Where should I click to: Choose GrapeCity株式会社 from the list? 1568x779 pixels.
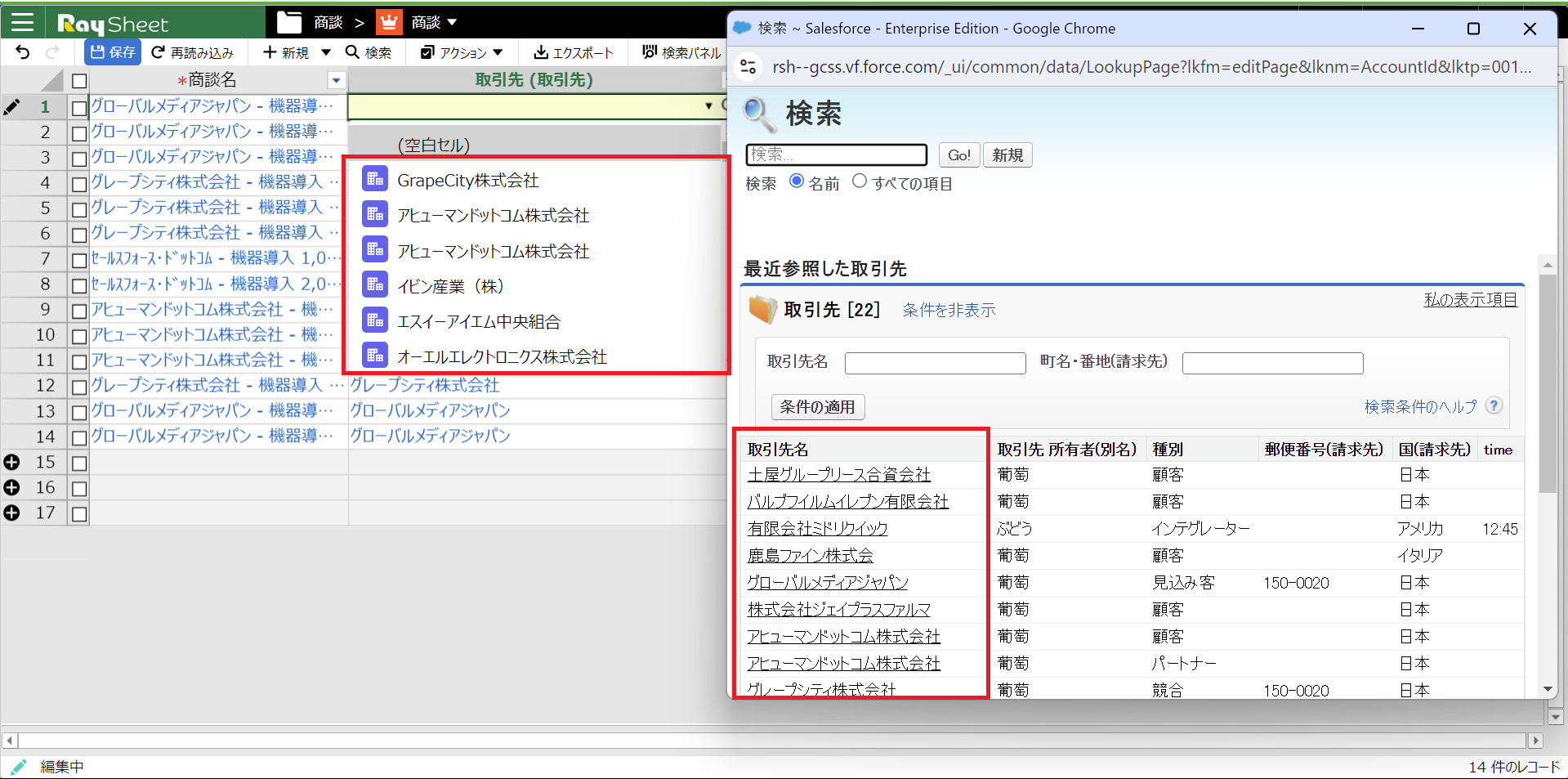tap(467, 180)
